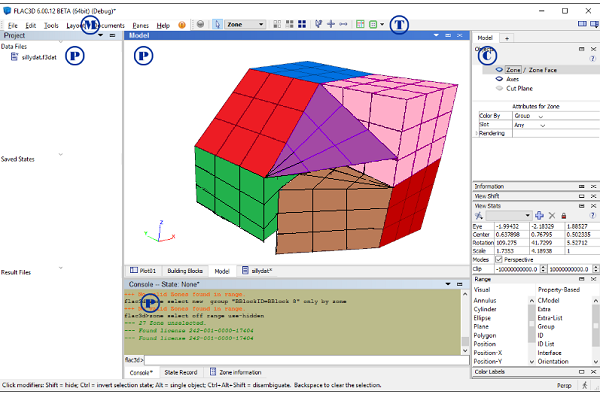This screenshot has width=600, height=394.
Task: Select the Interface property-based range
Action: (549, 353)
